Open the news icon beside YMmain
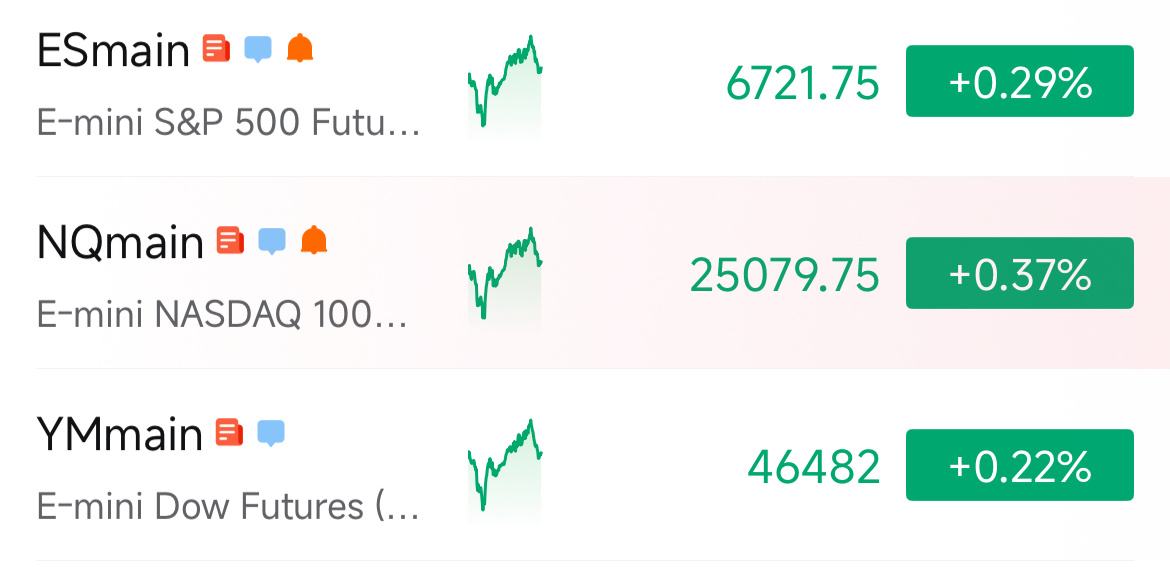The height and width of the screenshot is (567, 1170). (x=230, y=433)
